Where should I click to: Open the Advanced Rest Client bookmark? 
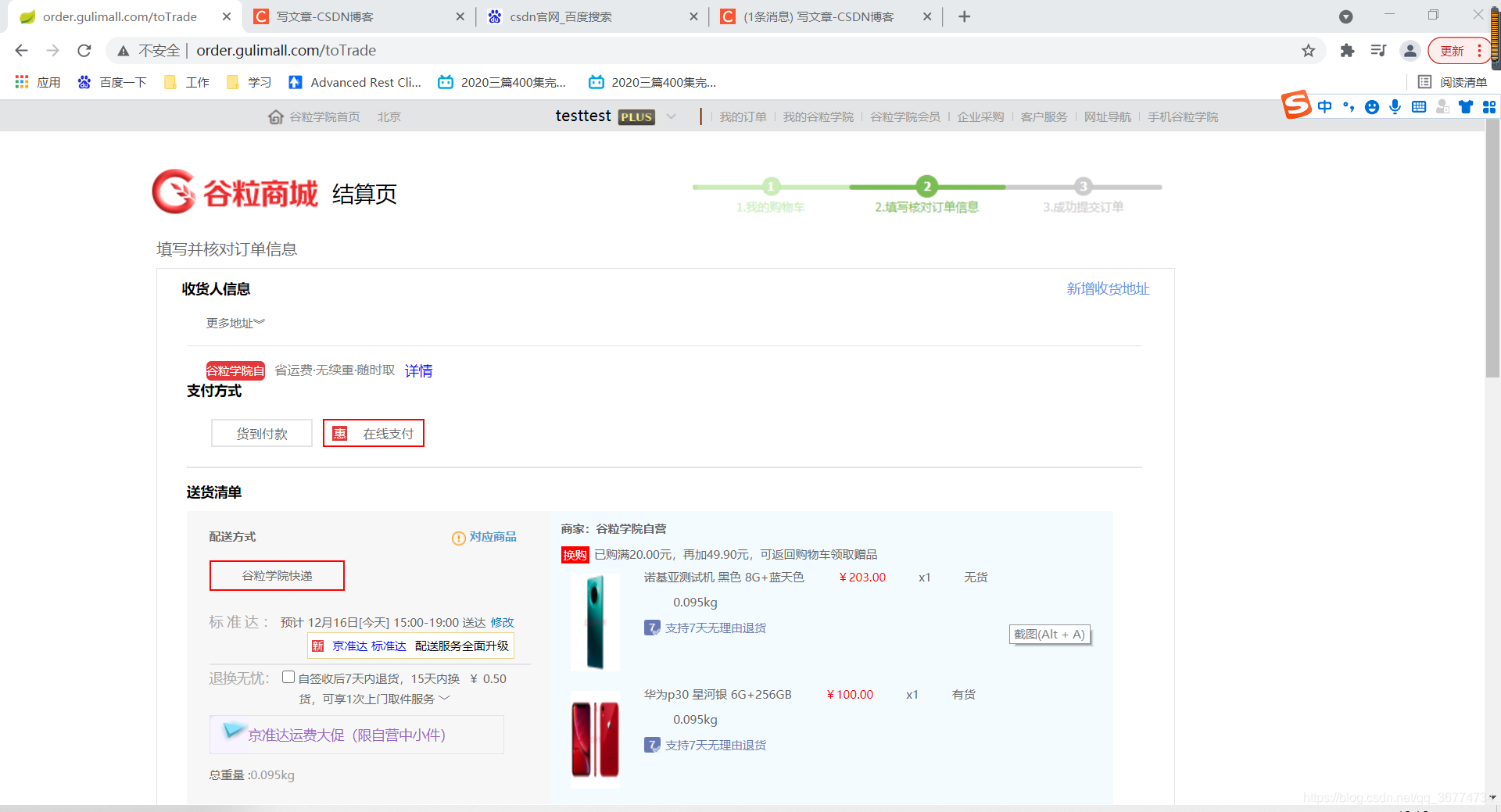point(355,82)
